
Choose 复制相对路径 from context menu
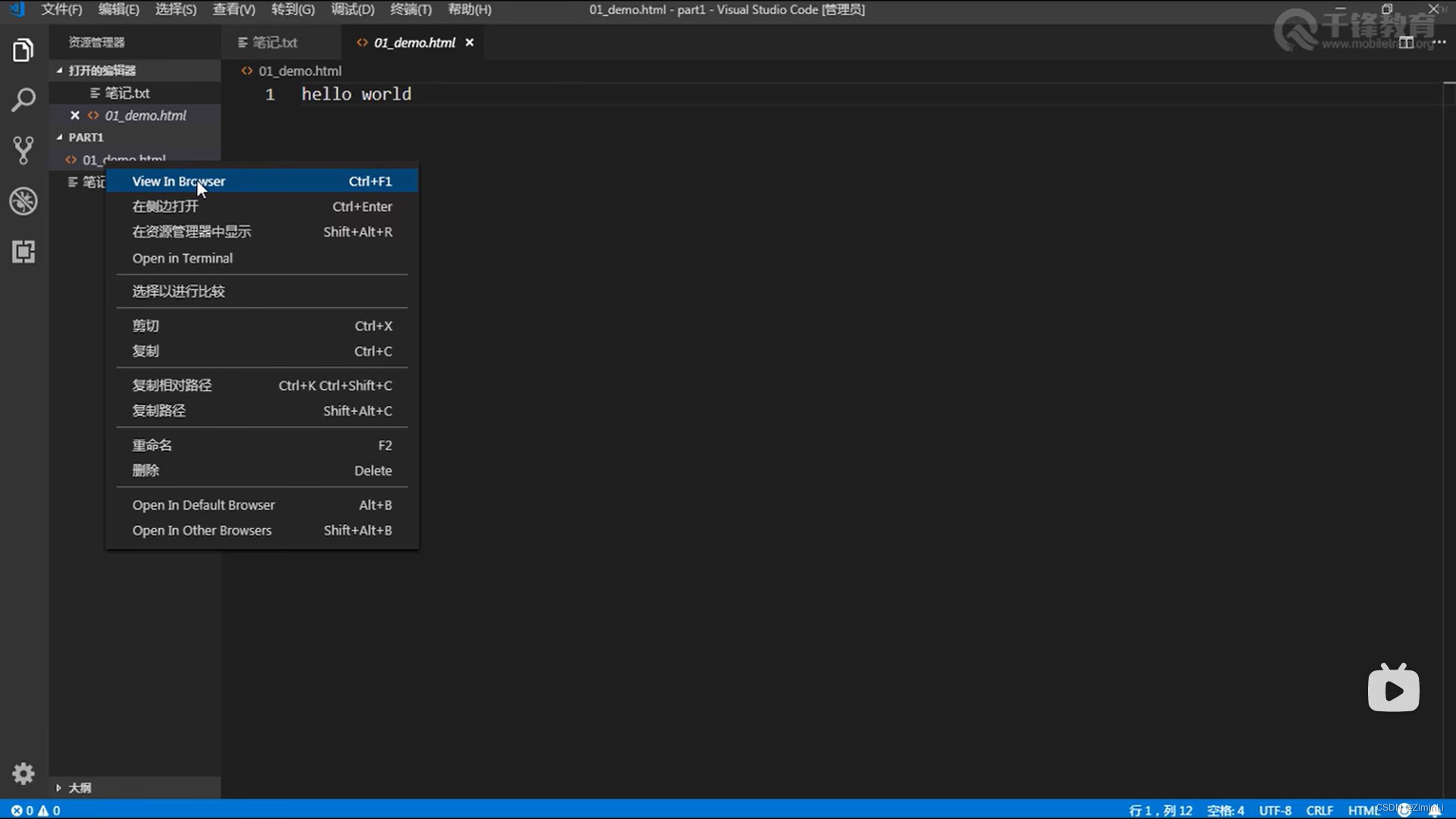(262, 385)
